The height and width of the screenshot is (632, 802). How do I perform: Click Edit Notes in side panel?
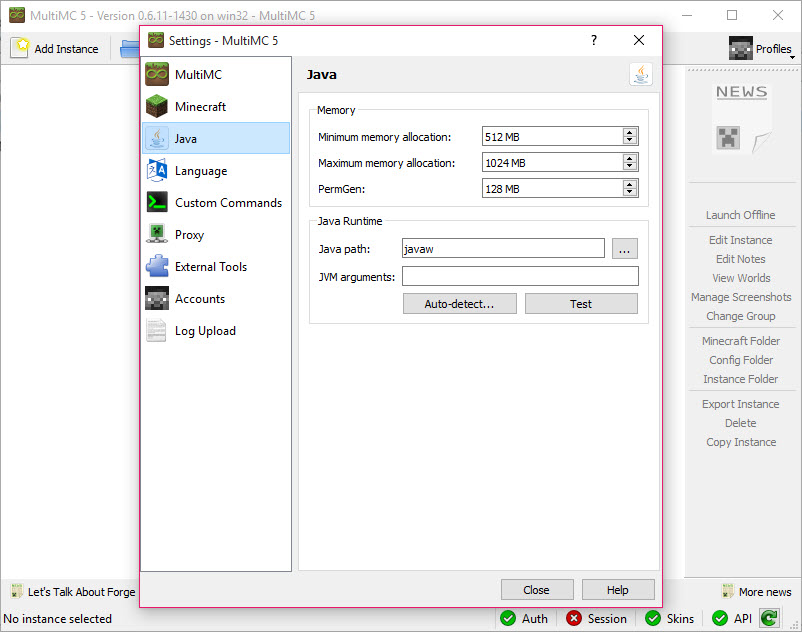[740, 259]
